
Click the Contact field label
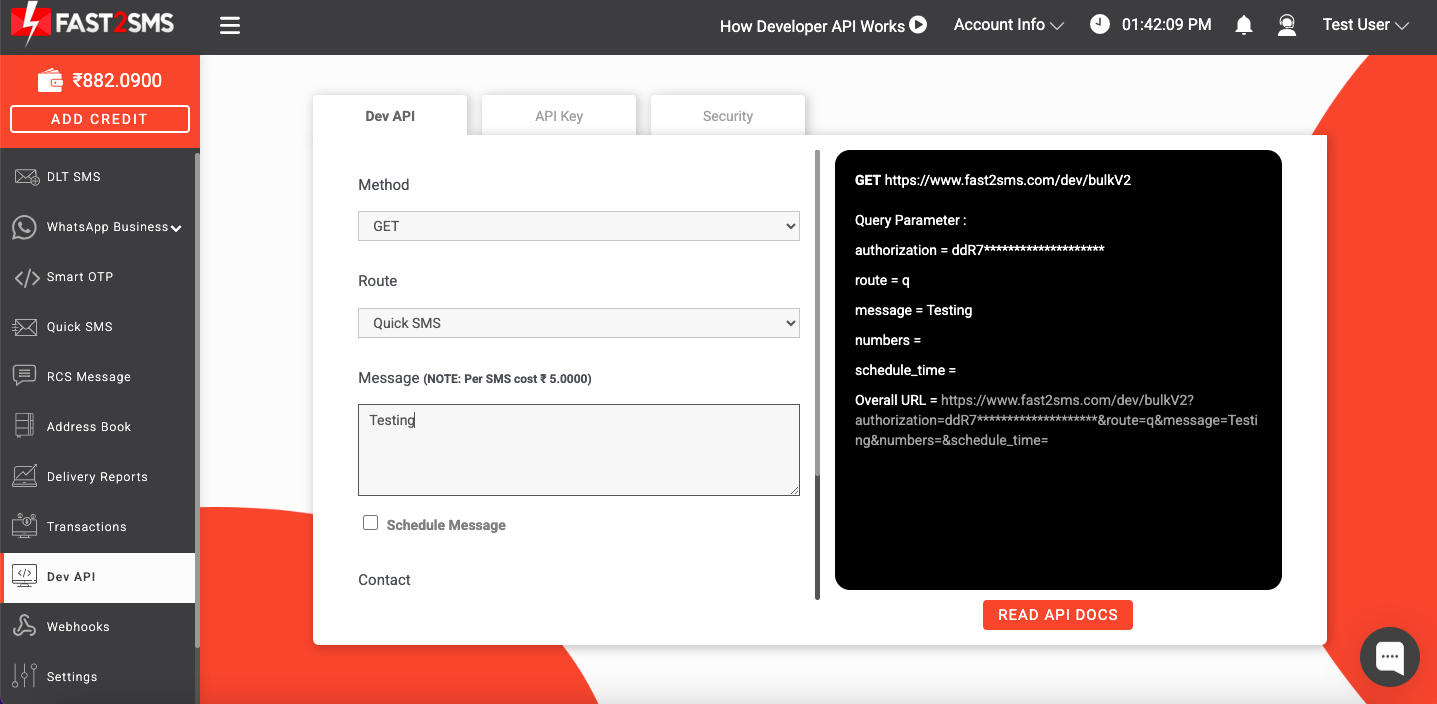coord(384,580)
